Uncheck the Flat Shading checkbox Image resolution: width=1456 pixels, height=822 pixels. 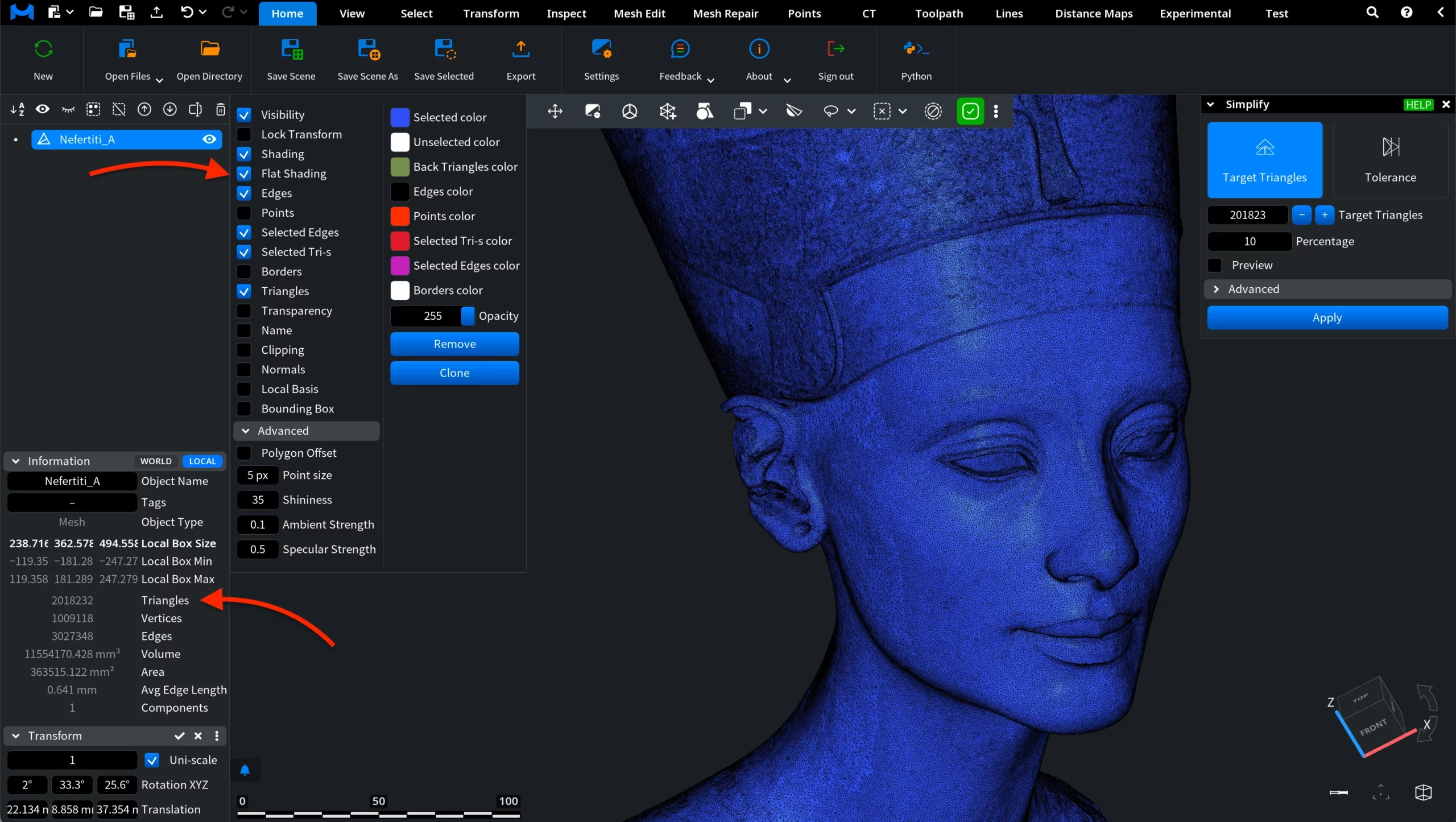[244, 174]
